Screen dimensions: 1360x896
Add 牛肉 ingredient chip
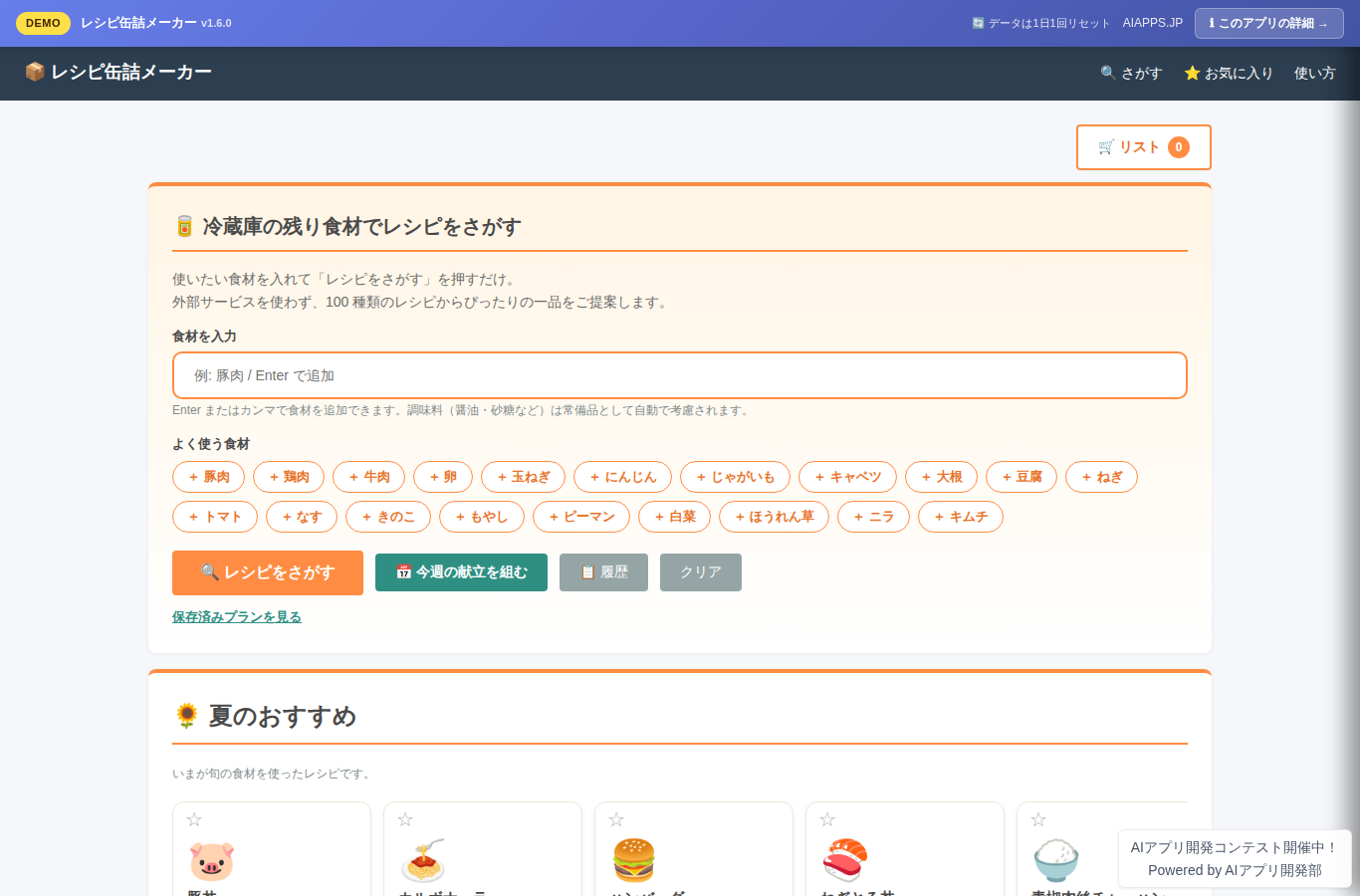368,477
